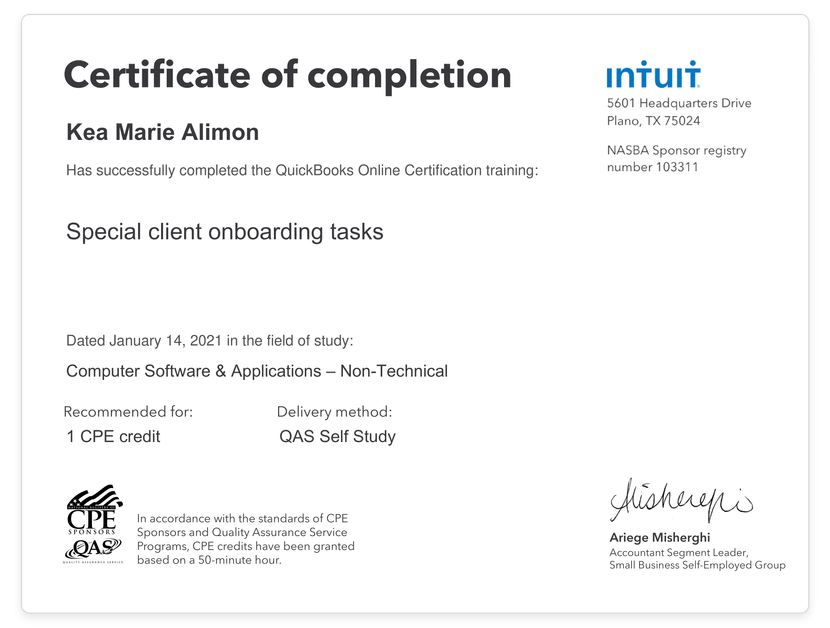
Task: Click the signer name "Ariege Misherghi"
Action: click(x=660, y=537)
